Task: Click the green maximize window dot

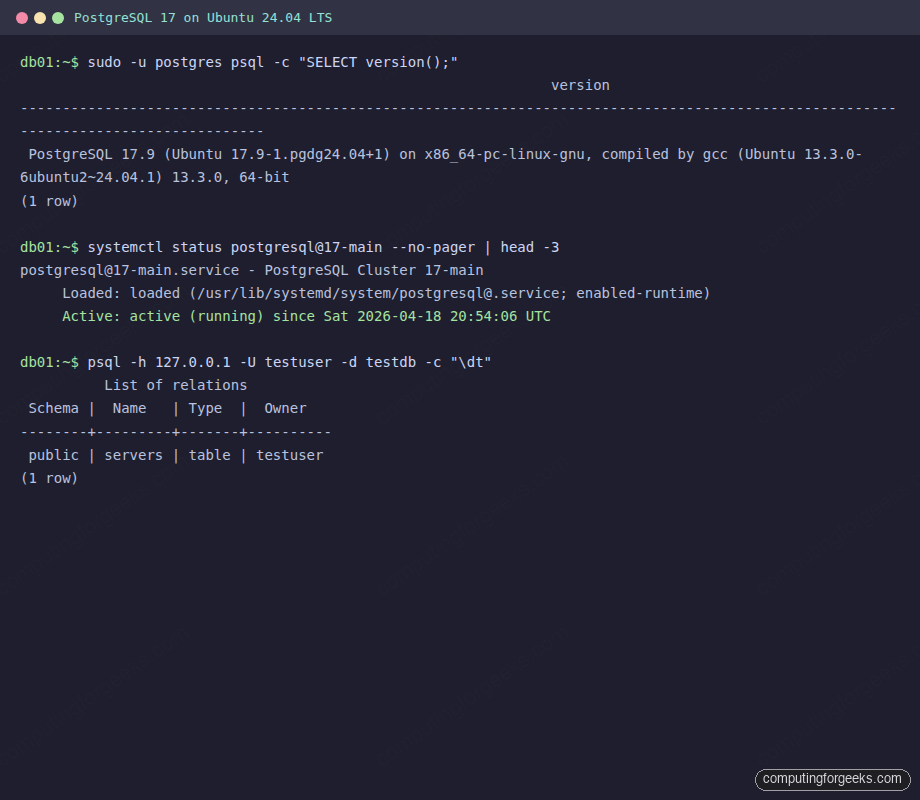Action: coord(58,18)
